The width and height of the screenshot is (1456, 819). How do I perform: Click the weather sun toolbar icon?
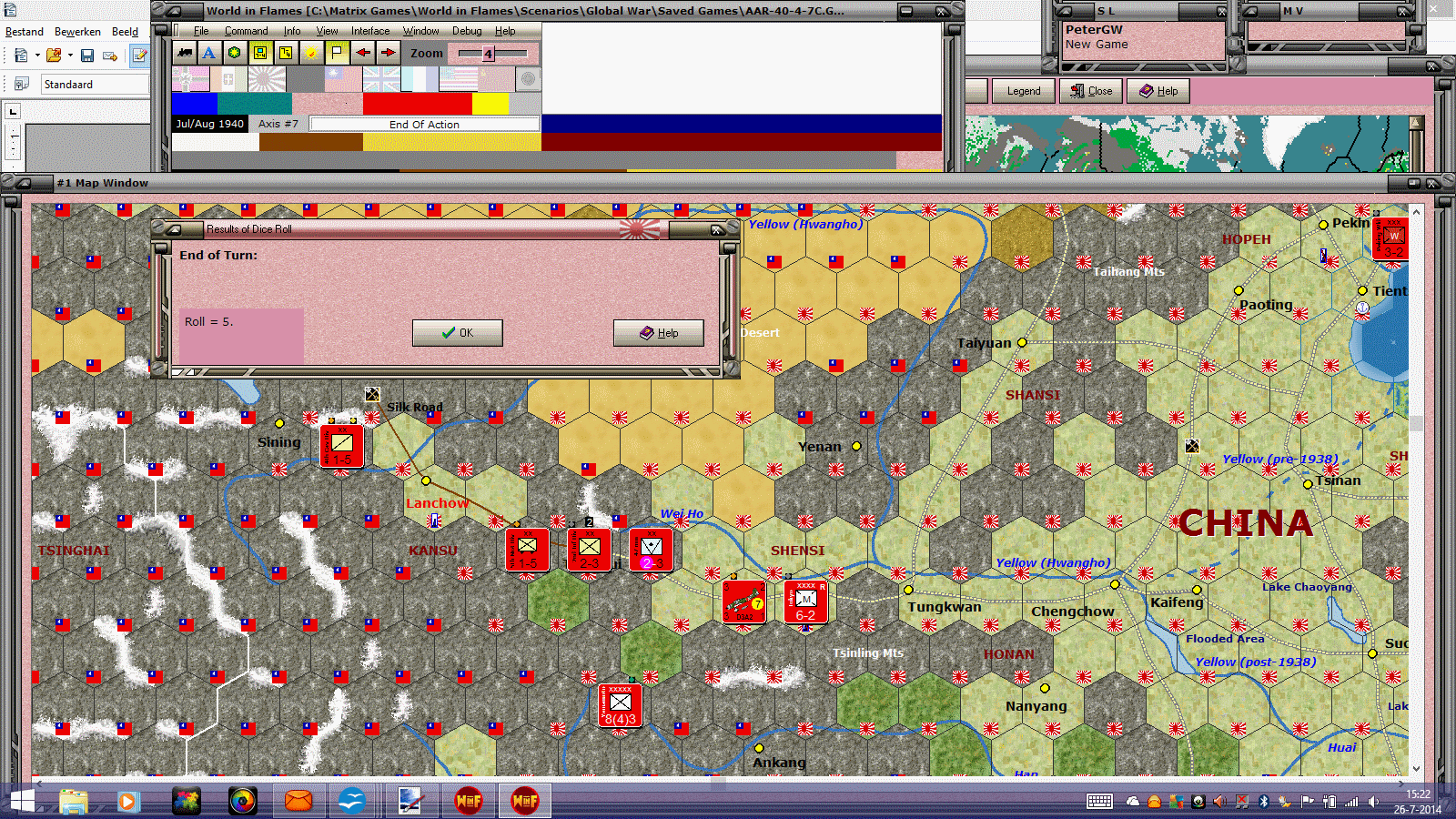[x=310, y=53]
